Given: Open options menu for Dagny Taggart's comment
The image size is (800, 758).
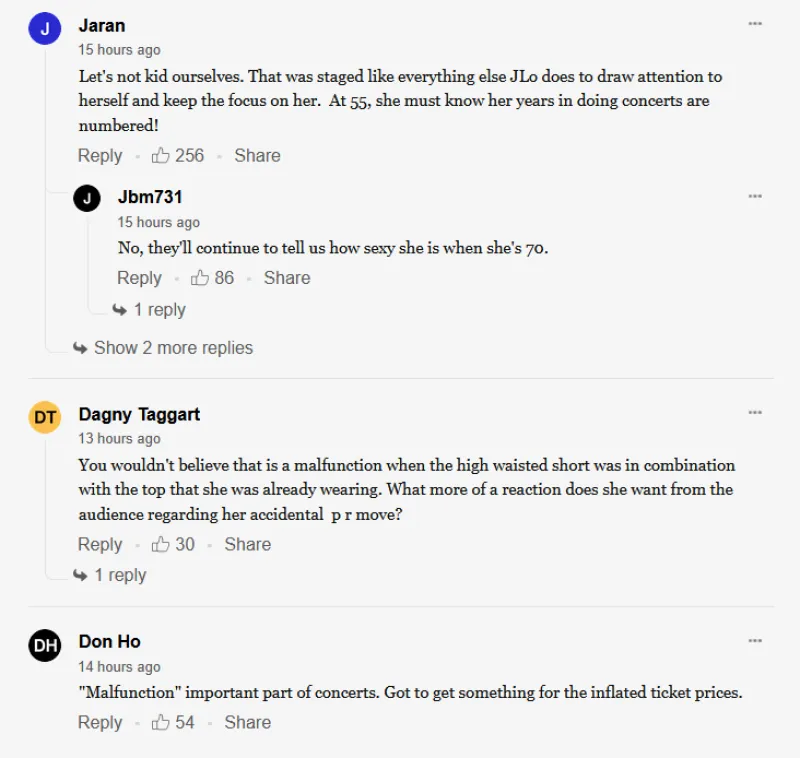Looking at the screenshot, I should (x=755, y=412).
